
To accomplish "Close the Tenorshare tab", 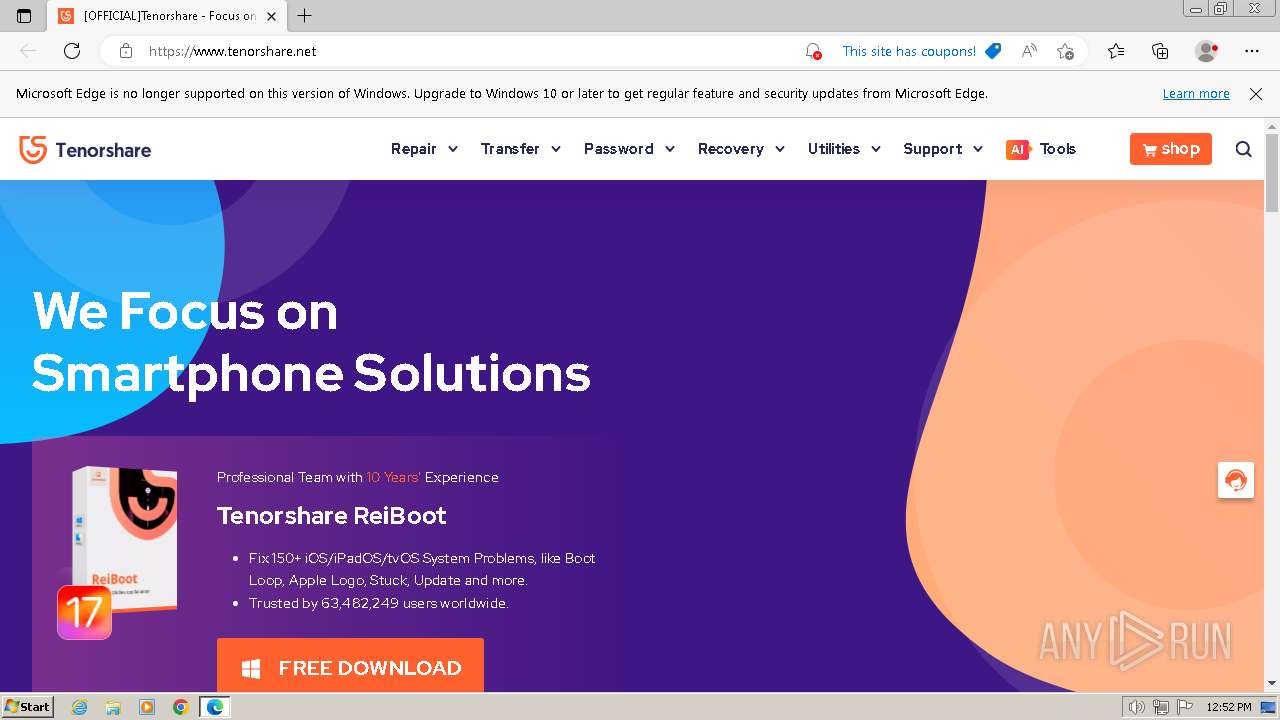I will coord(271,16).
